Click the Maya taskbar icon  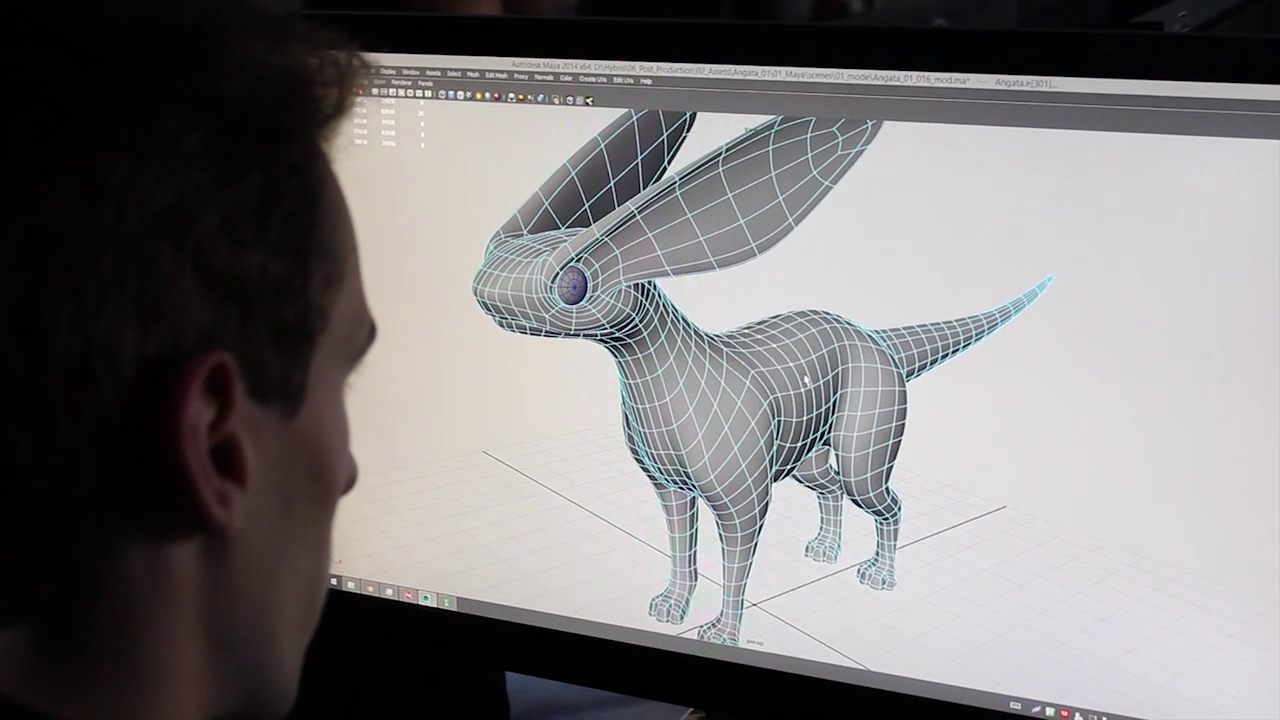pos(427,598)
